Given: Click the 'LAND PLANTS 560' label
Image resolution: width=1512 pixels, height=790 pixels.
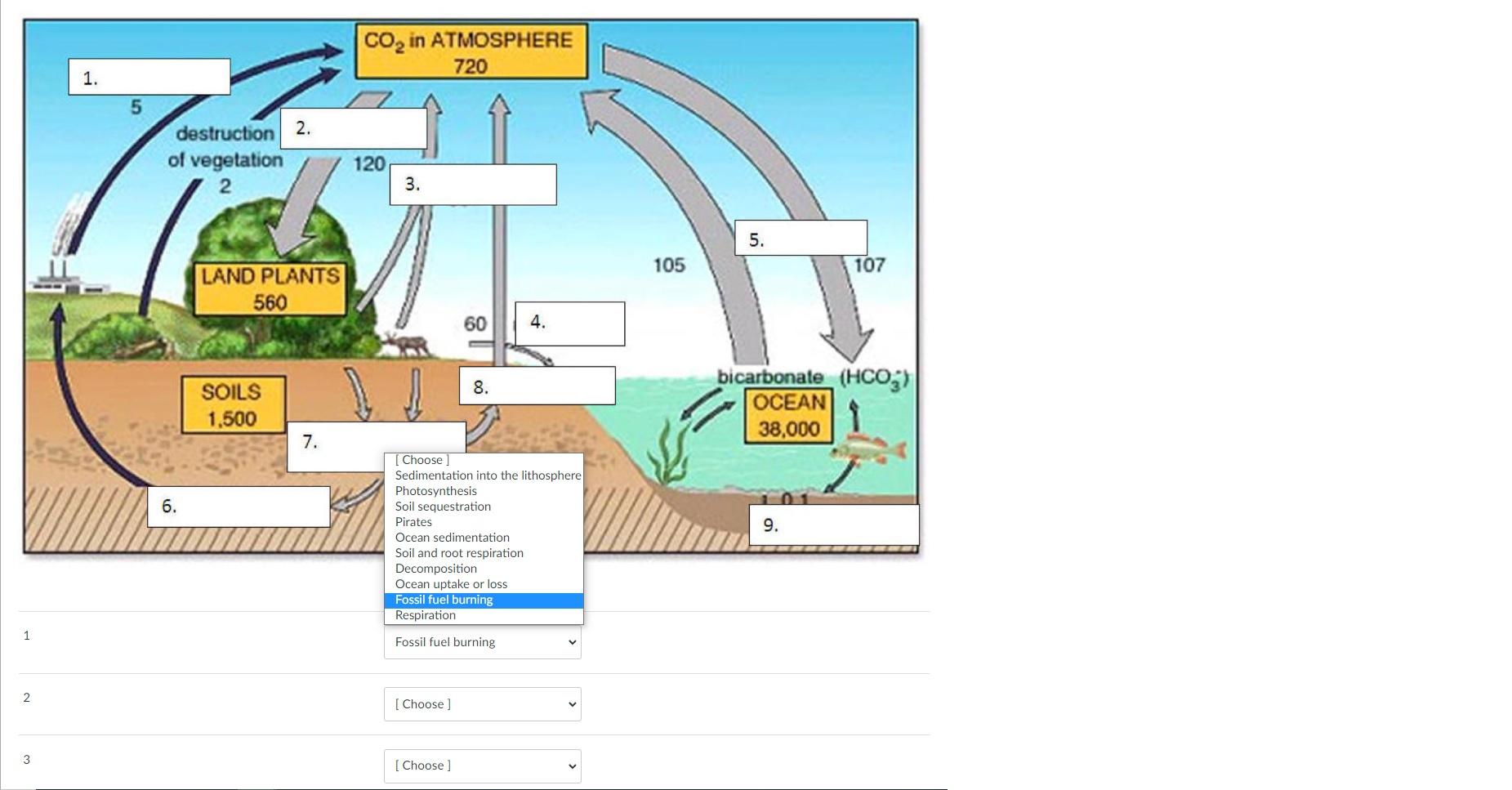Looking at the screenshot, I should pyautogui.click(x=270, y=289).
